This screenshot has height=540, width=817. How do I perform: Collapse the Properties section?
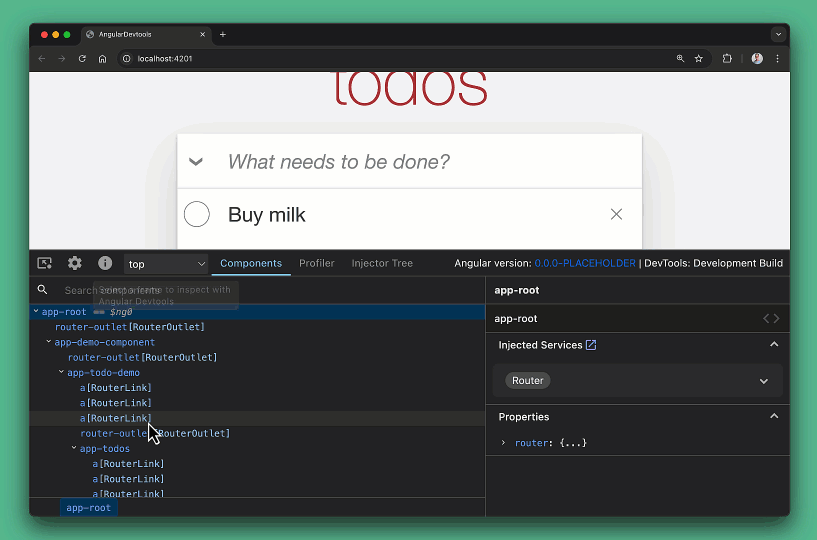coord(774,416)
